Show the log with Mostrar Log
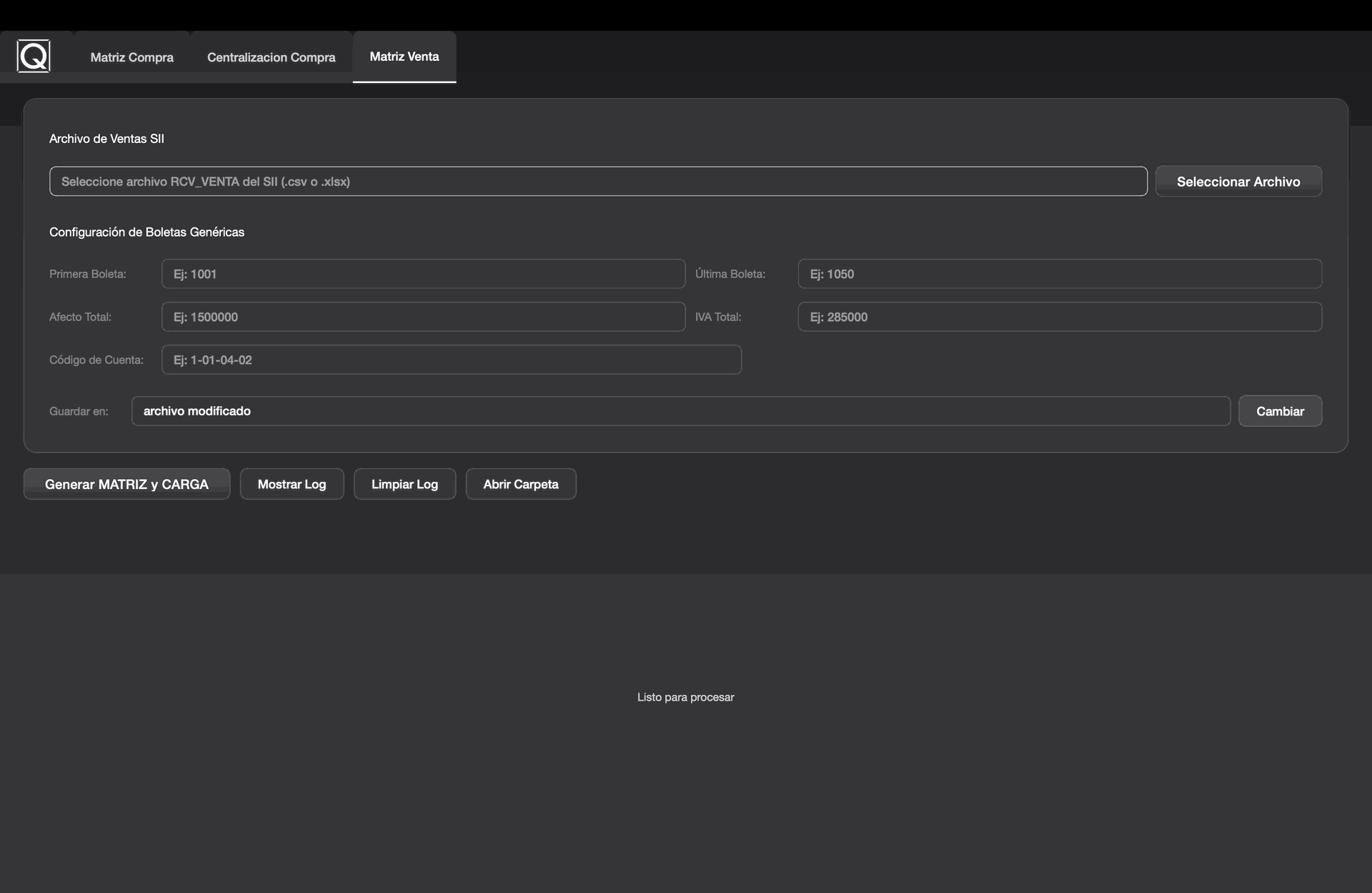 click(292, 484)
